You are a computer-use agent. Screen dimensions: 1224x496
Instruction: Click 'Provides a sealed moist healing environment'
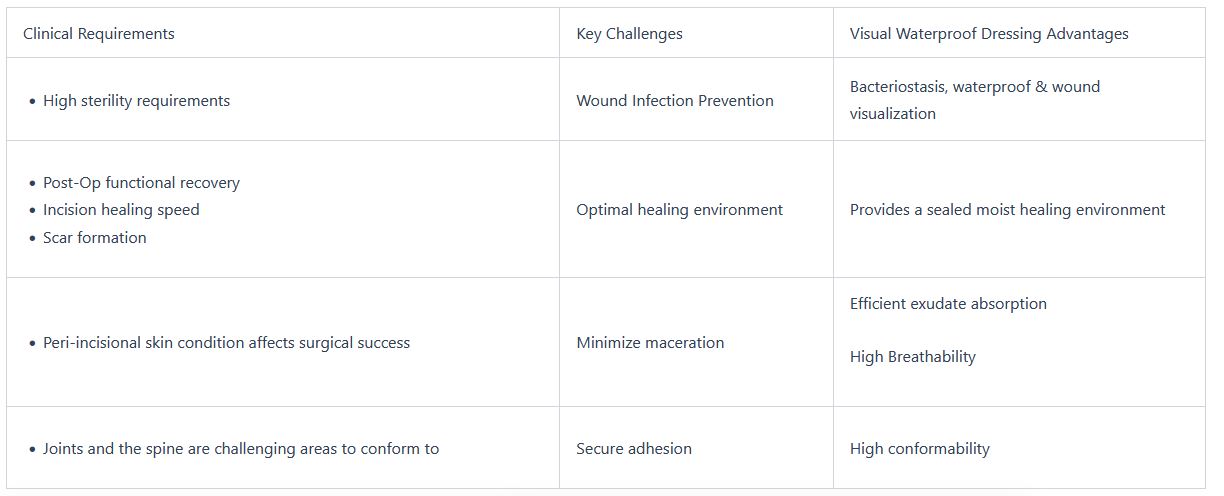tap(1007, 210)
